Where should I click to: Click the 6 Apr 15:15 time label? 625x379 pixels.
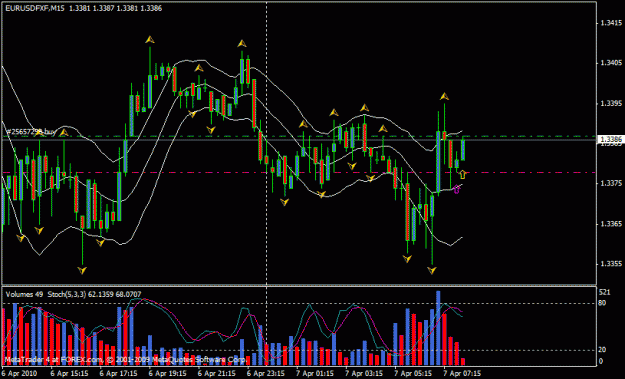(x=69, y=373)
